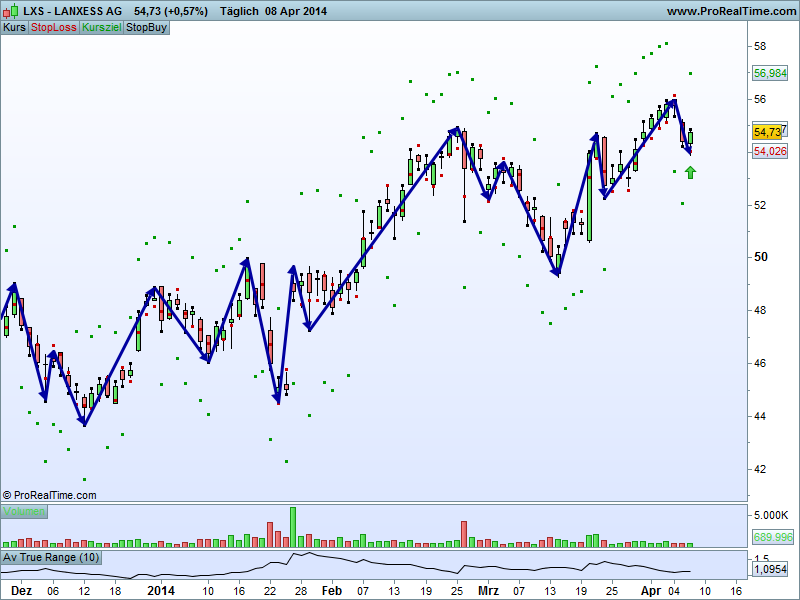This screenshot has height=600, width=800.
Task: Click the 58 price axis label
Action: 760,46
